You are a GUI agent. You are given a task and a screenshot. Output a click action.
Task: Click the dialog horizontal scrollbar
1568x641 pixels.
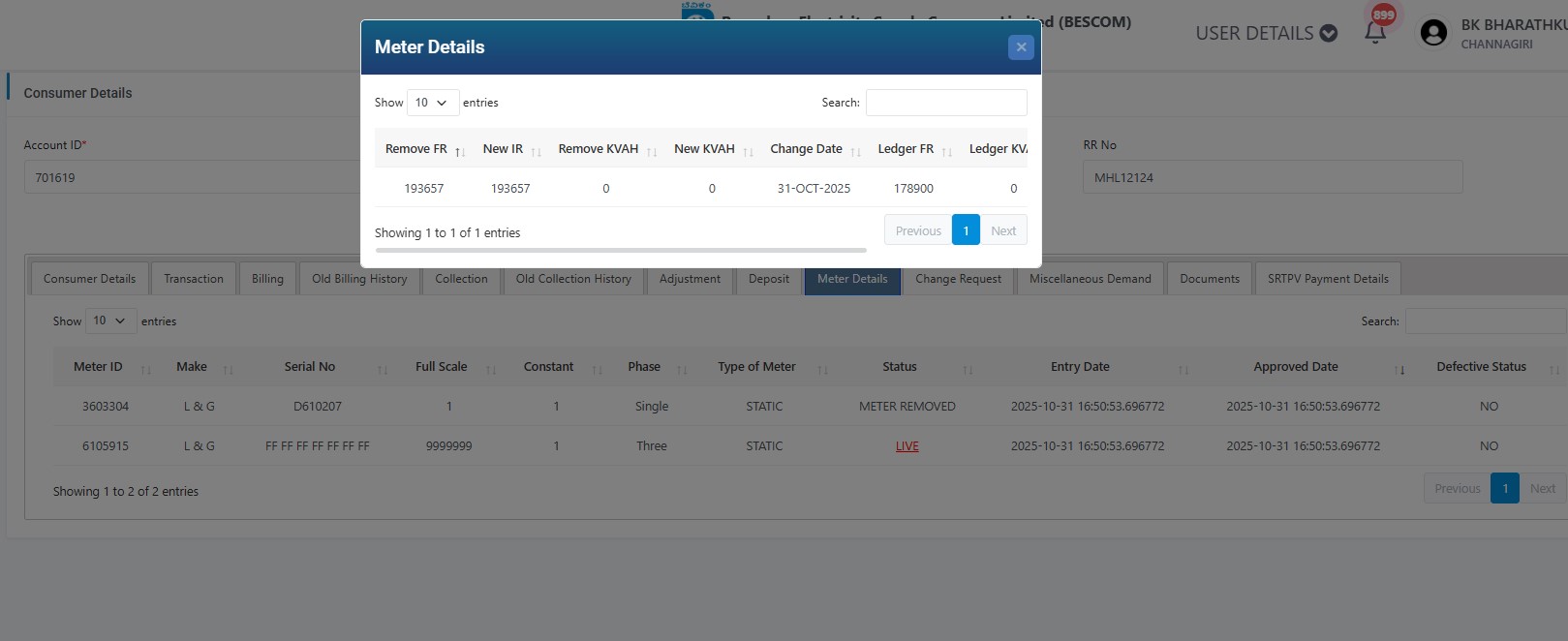[x=621, y=250]
